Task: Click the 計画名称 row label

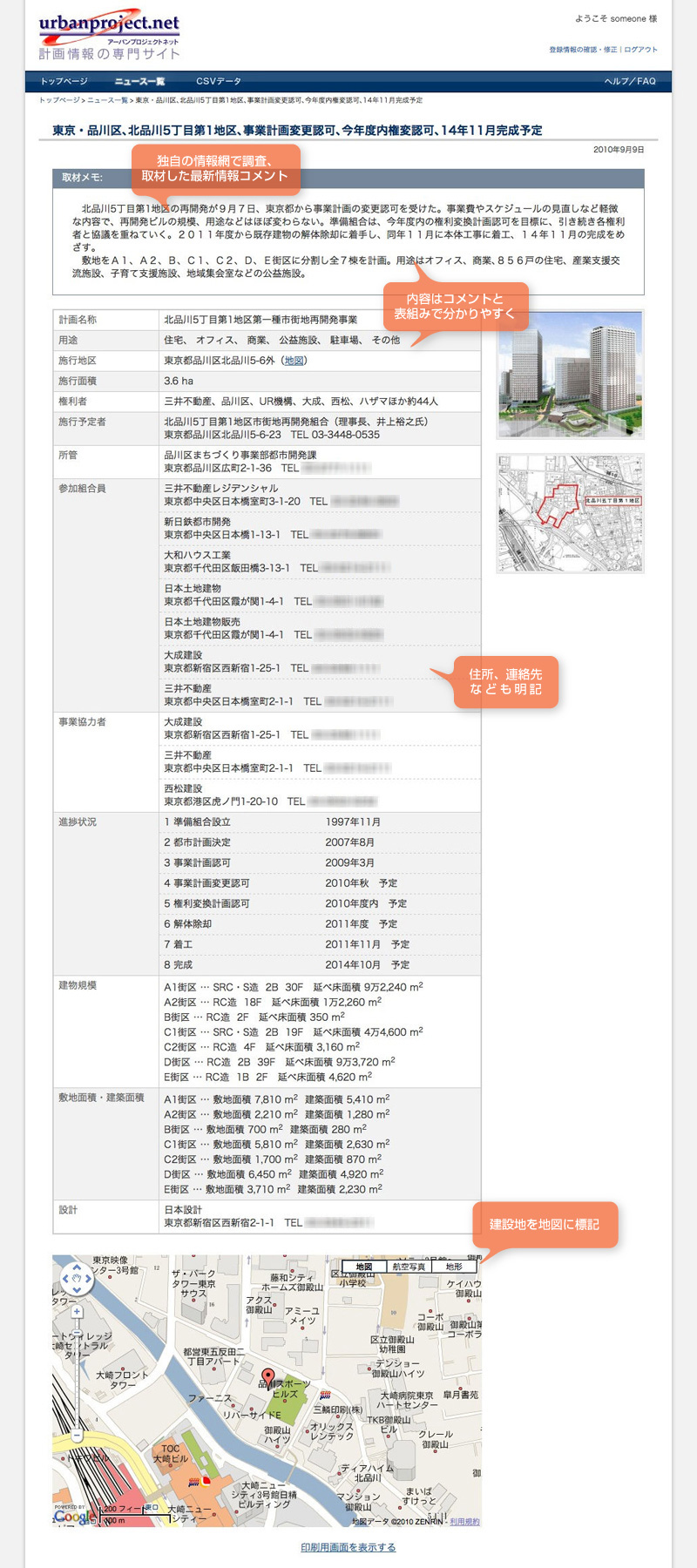Action: coord(78,320)
